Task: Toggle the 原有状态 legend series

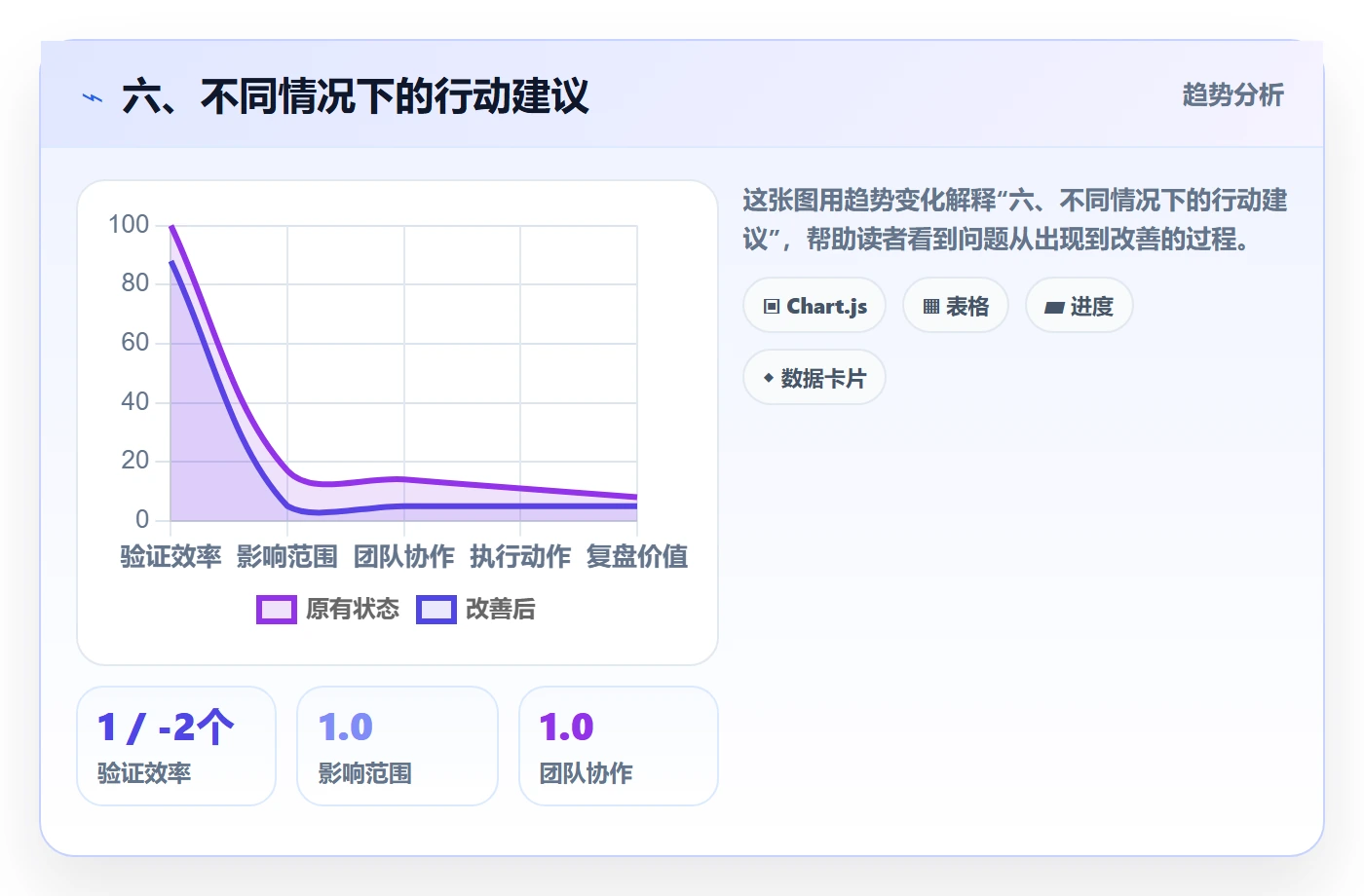Action: pos(328,610)
